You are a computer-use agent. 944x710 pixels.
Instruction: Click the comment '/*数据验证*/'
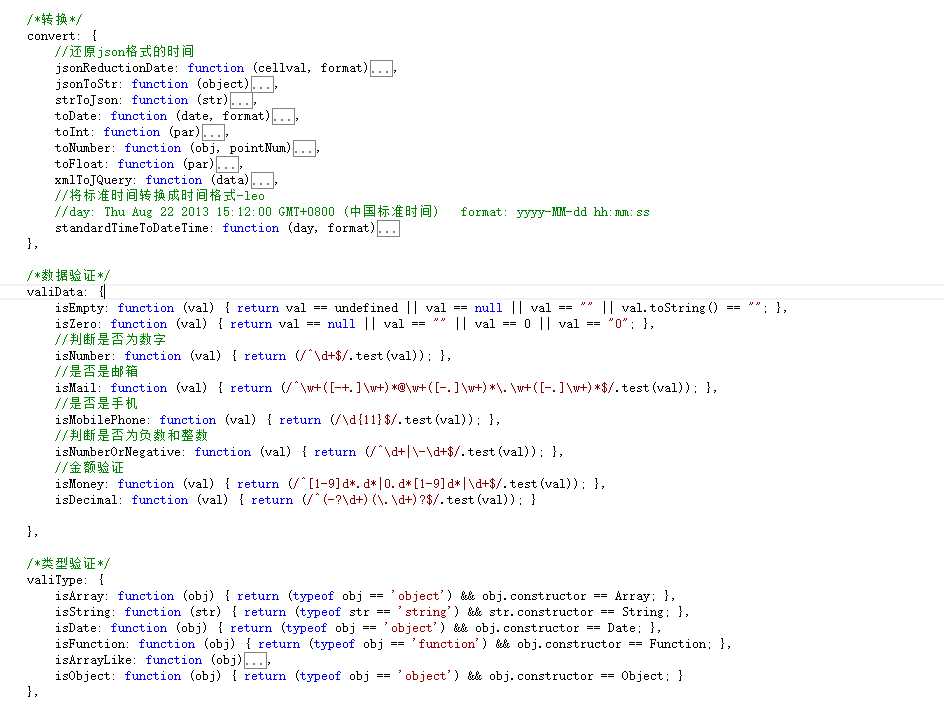[x=68, y=276]
